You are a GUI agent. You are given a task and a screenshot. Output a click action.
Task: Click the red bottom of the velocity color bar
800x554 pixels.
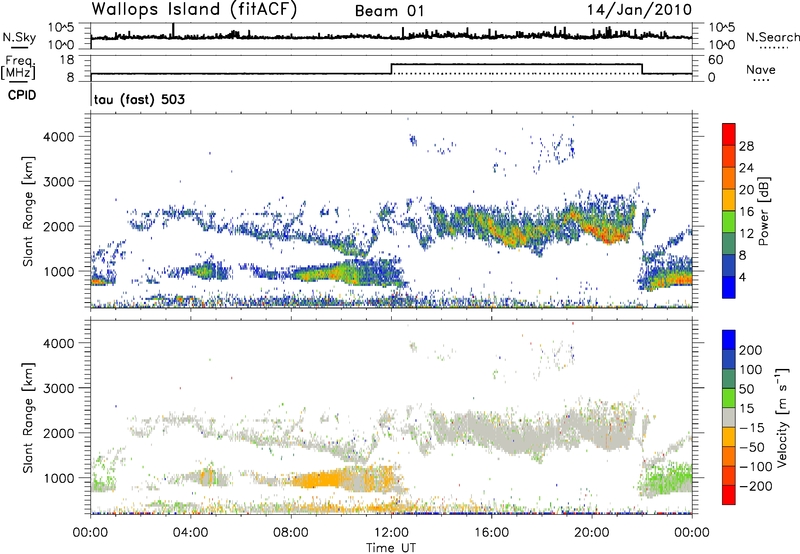point(729,495)
